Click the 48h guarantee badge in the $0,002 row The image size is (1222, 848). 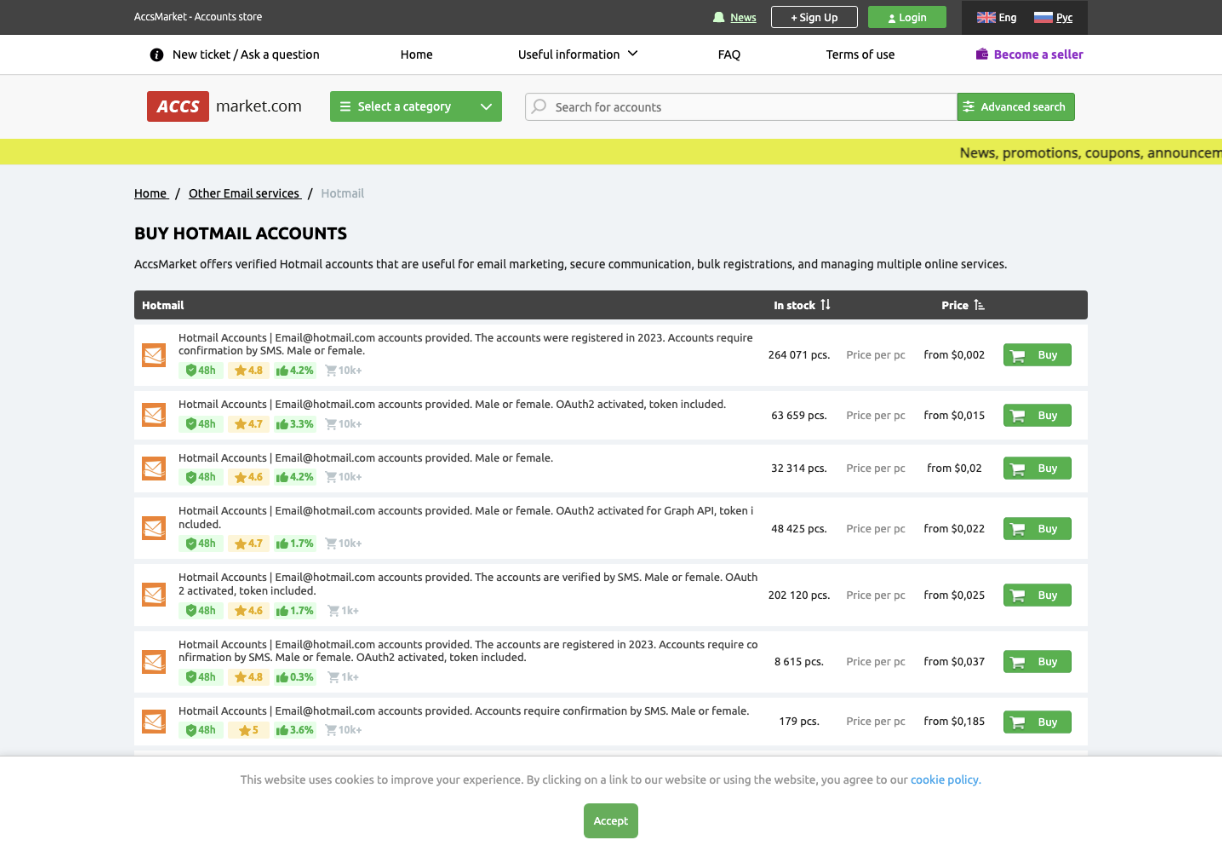click(x=201, y=370)
